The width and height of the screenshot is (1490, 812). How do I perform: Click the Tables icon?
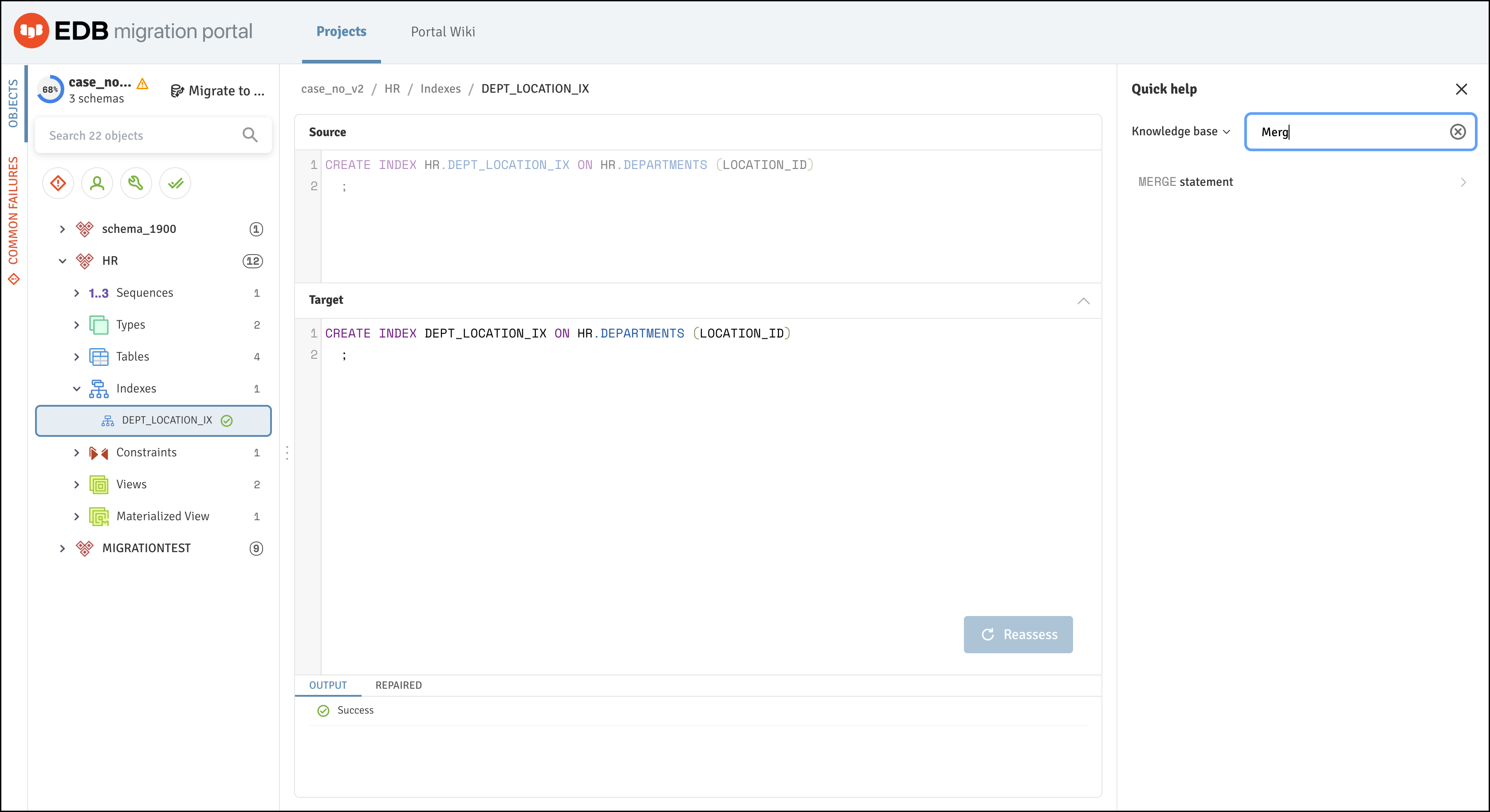(x=99, y=357)
